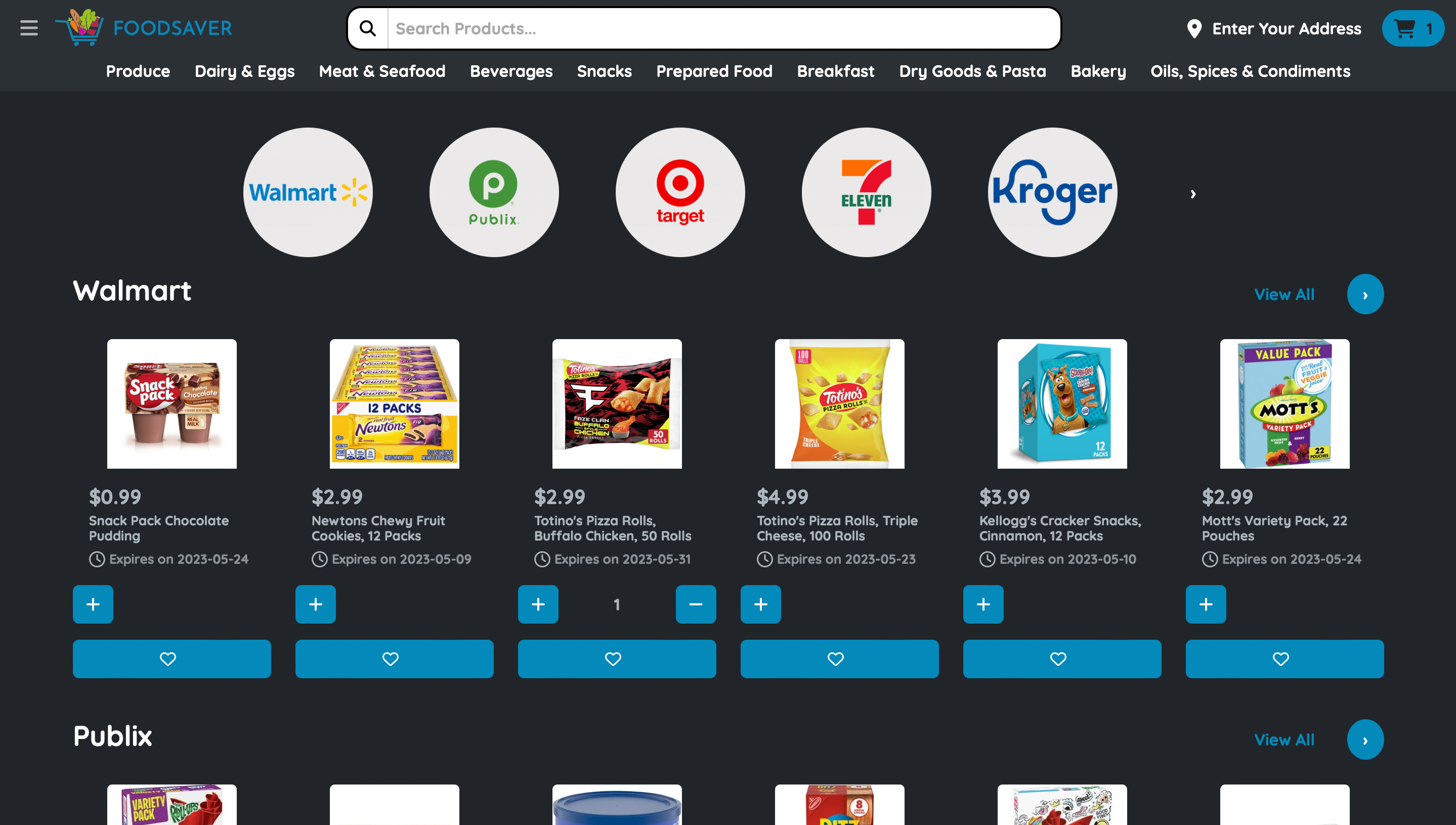Screen dimensions: 1456x825
Task: Go to the Bakery category
Action: [x=1098, y=71]
